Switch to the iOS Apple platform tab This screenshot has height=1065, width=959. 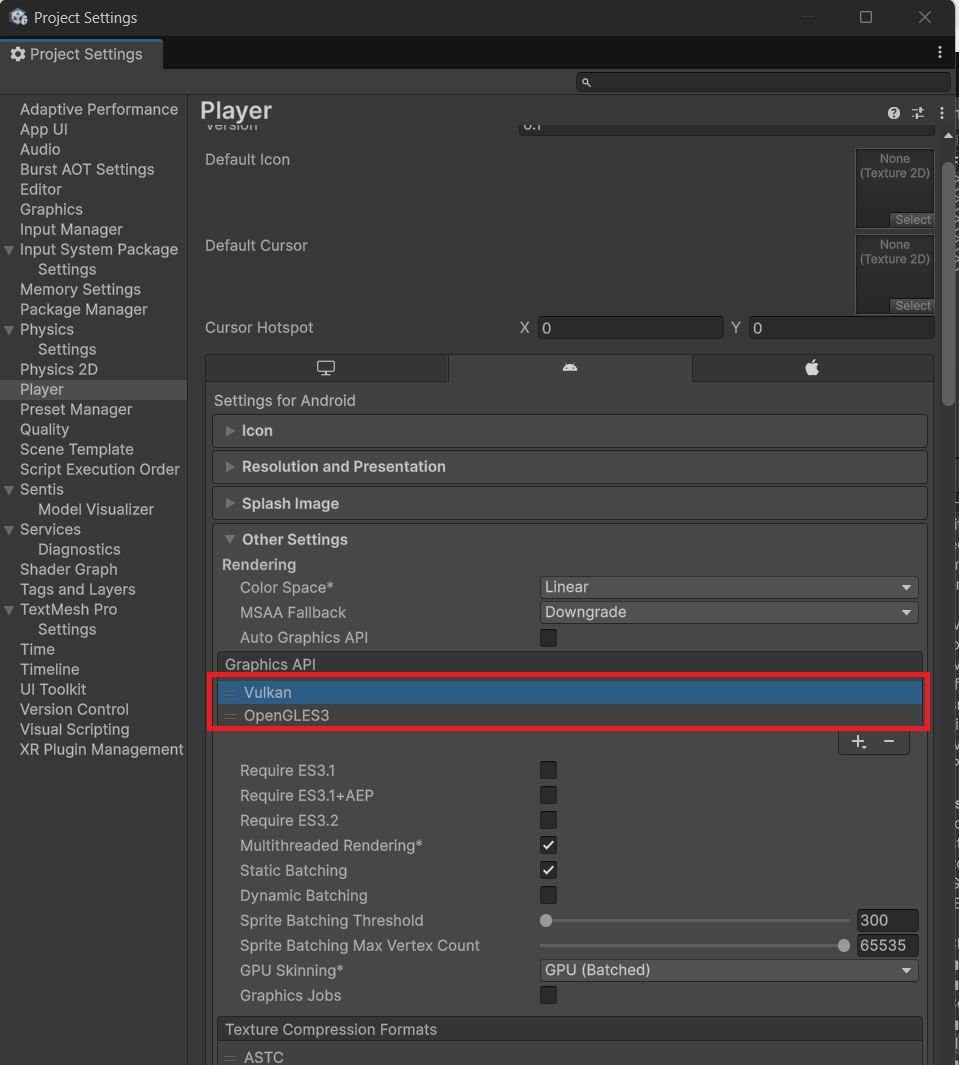tap(812, 368)
